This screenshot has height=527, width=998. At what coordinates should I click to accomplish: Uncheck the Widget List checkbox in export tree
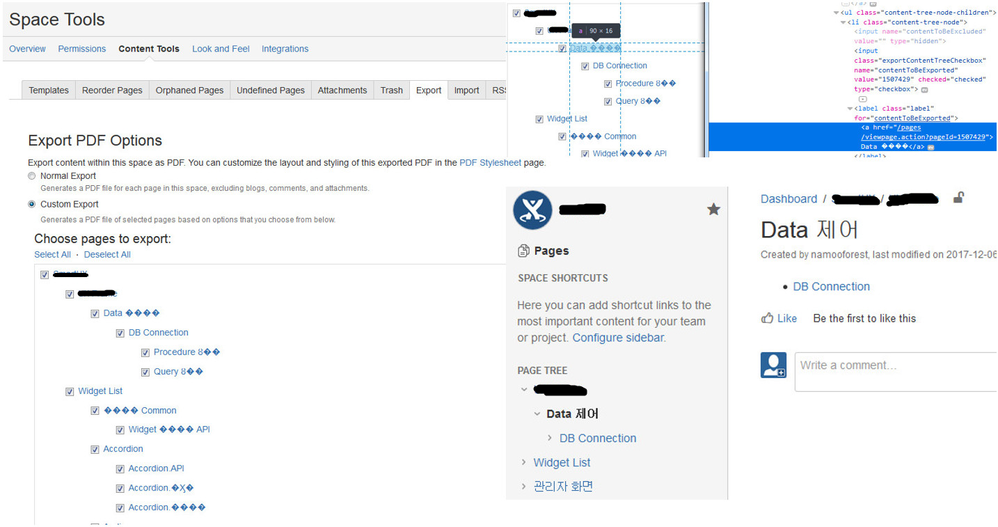click(x=69, y=392)
